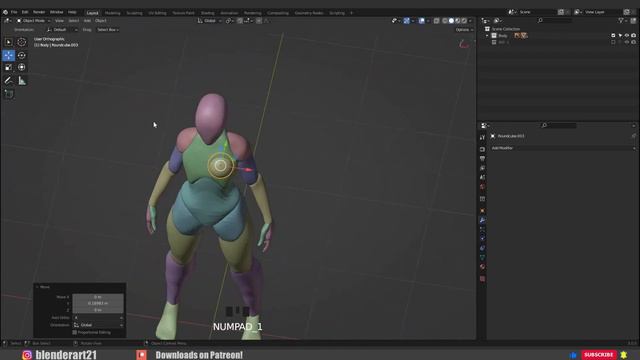The width and height of the screenshot is (640, 360).
Task: Toggle Body collection exclude checkbox
Action: [613, 36]
